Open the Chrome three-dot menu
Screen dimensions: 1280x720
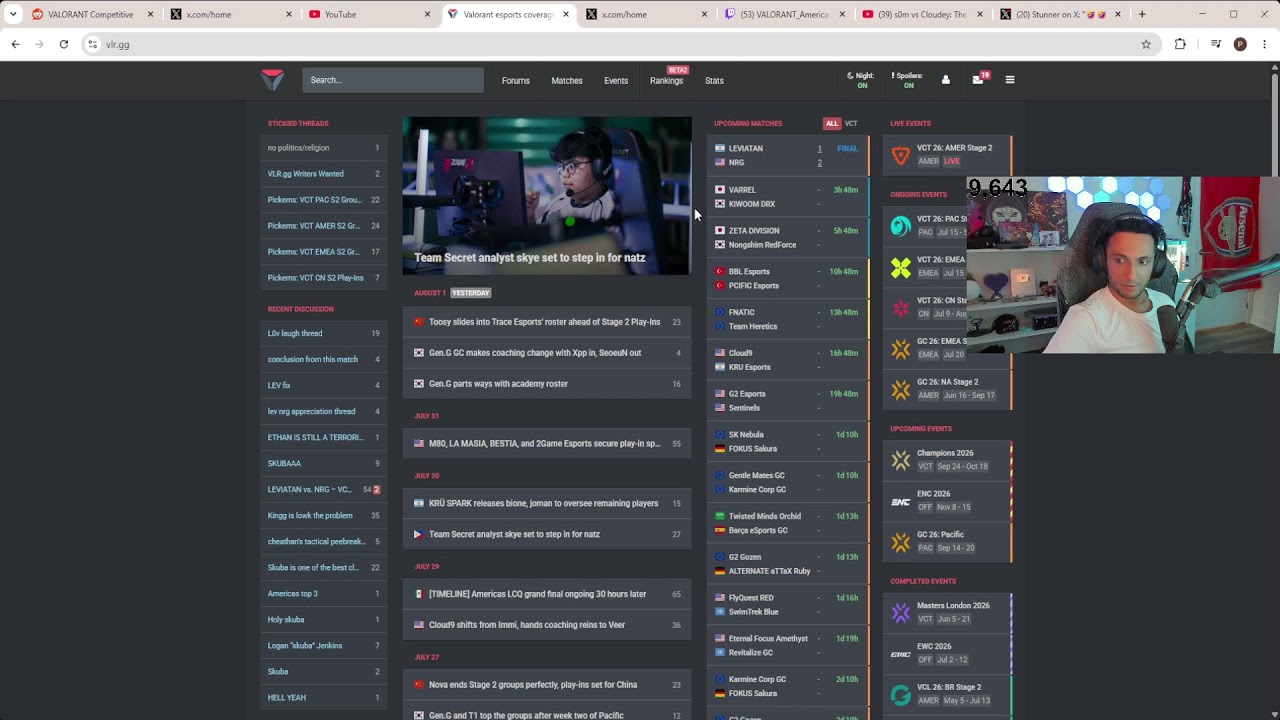pyautogui.click(x=1265, y=44)
